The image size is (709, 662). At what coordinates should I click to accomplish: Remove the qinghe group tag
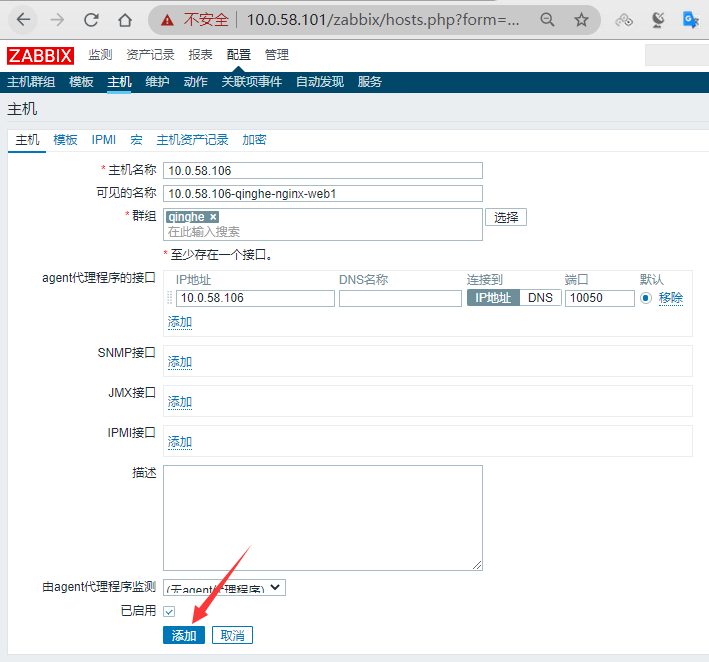click(213, 217)
